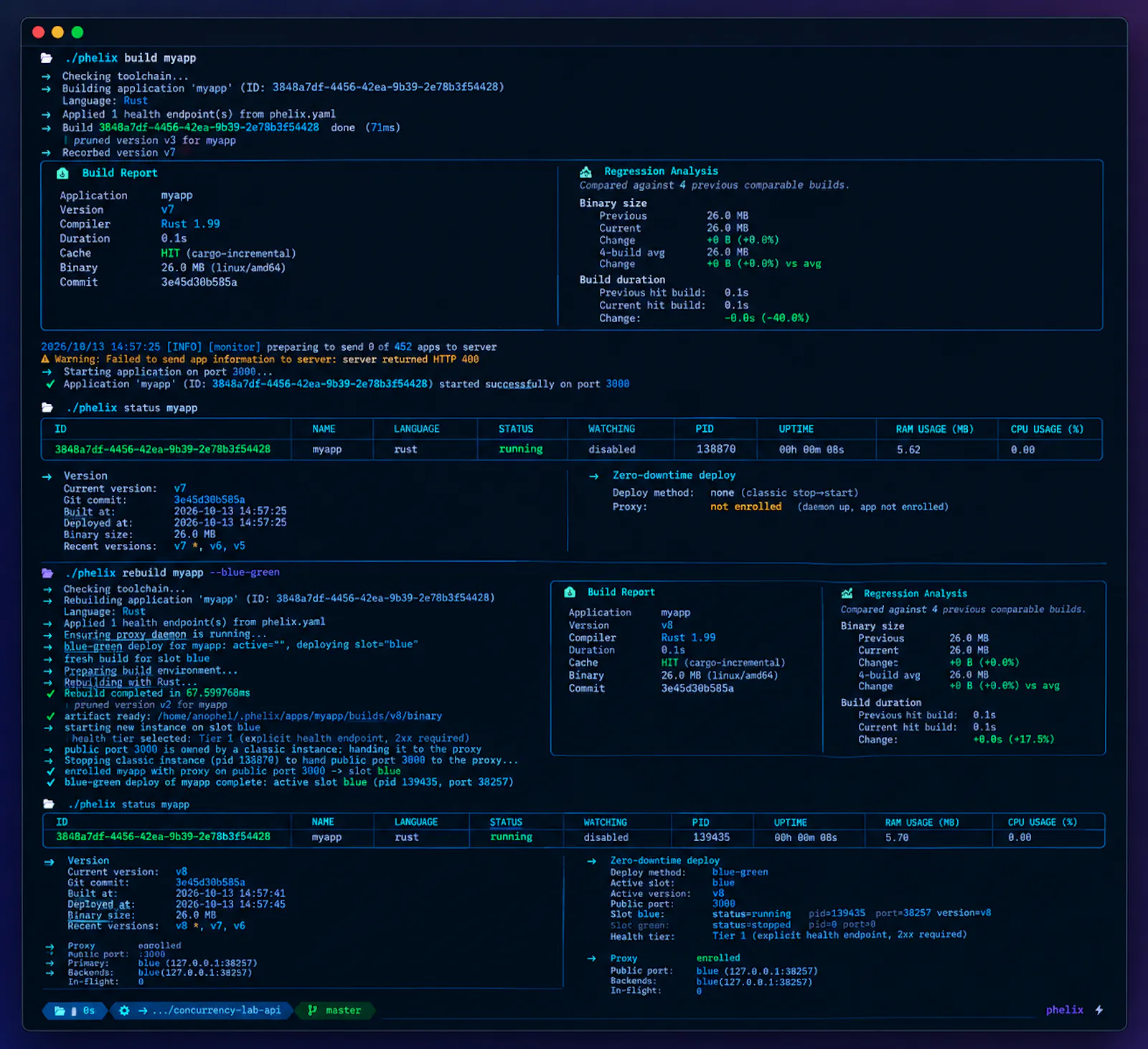The width and height of the screenshot is (1148, 1049).
Task: Click the '-0.0s (-40.0%)' duration change value
Action: (767, 318)
